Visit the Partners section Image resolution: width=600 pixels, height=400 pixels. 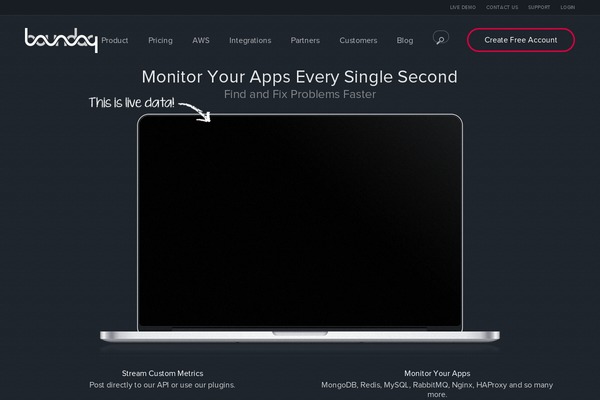[305, 40]
